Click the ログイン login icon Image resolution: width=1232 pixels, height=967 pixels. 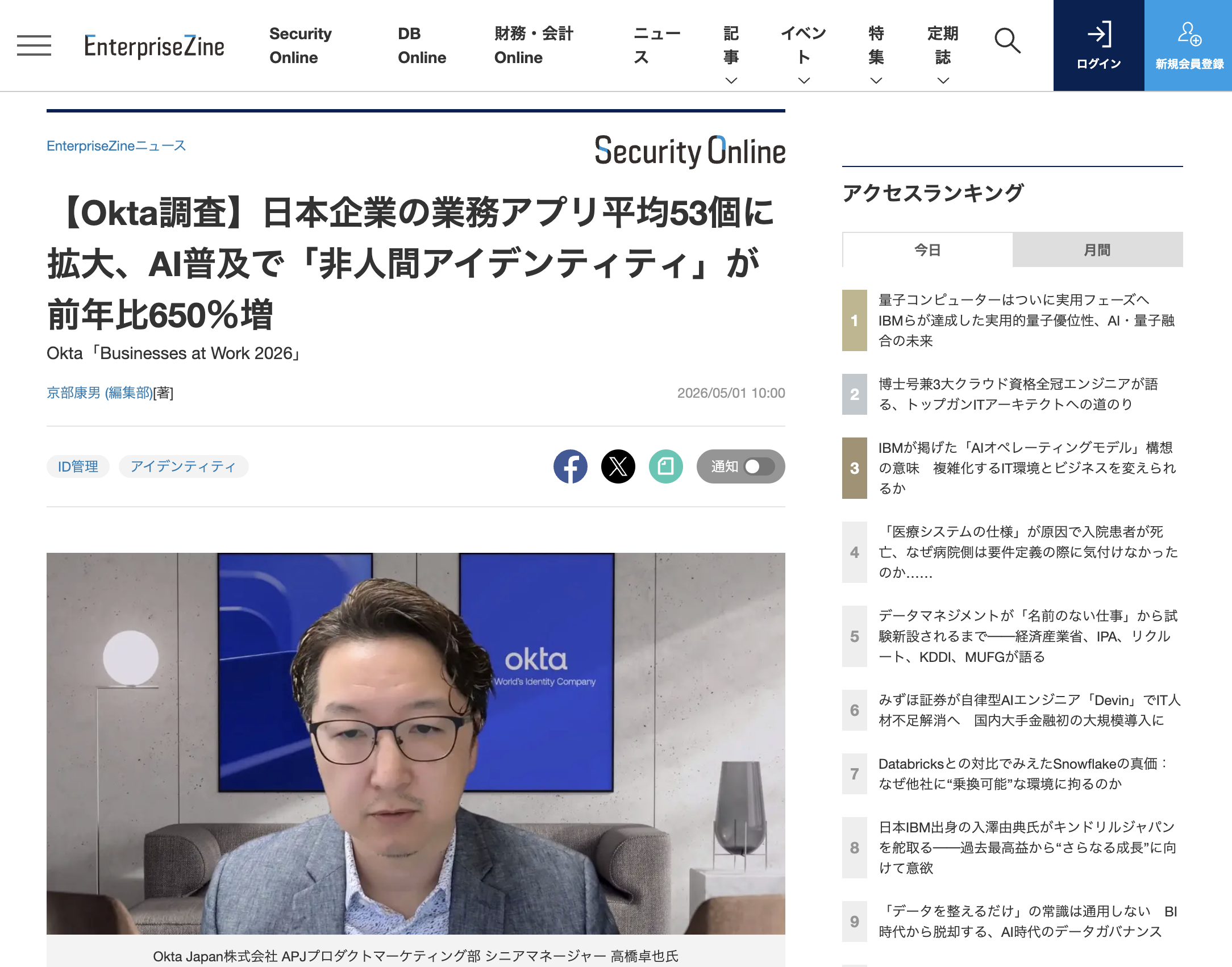1099,35
